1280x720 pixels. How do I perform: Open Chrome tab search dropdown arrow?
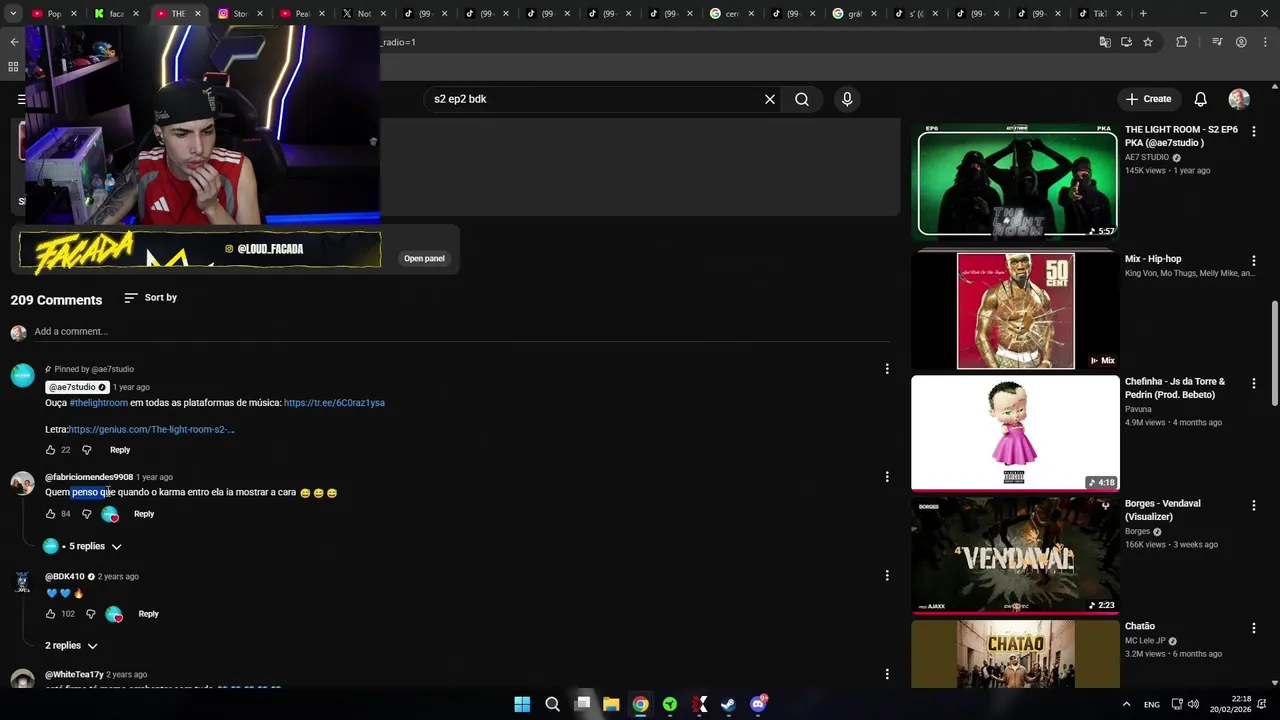click(13, 14)
